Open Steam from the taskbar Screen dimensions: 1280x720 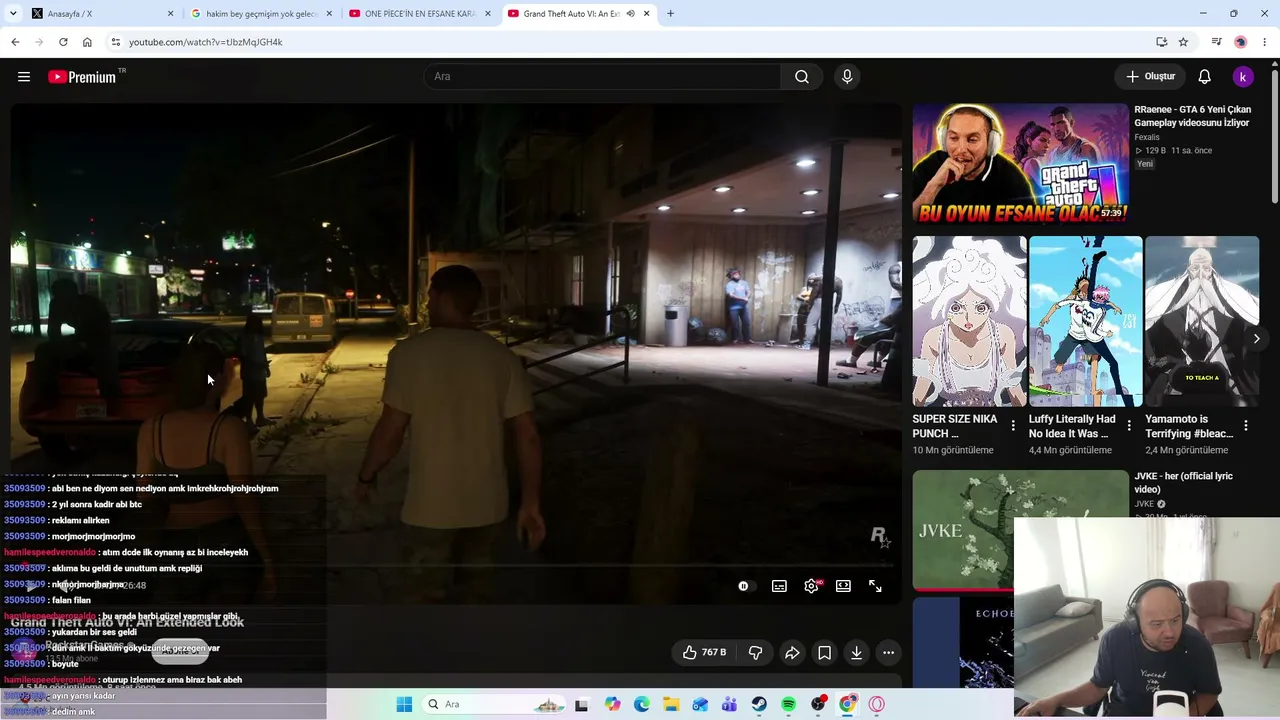(x=759, y=704)
